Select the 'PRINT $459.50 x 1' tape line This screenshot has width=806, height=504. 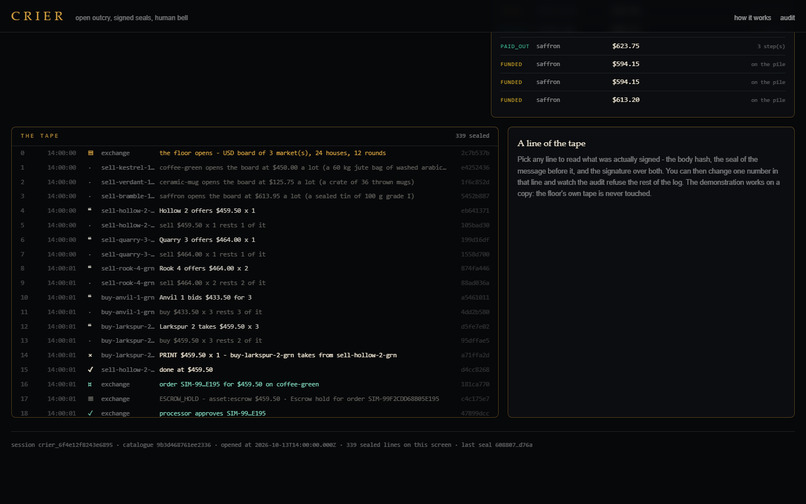pos(255,355)
